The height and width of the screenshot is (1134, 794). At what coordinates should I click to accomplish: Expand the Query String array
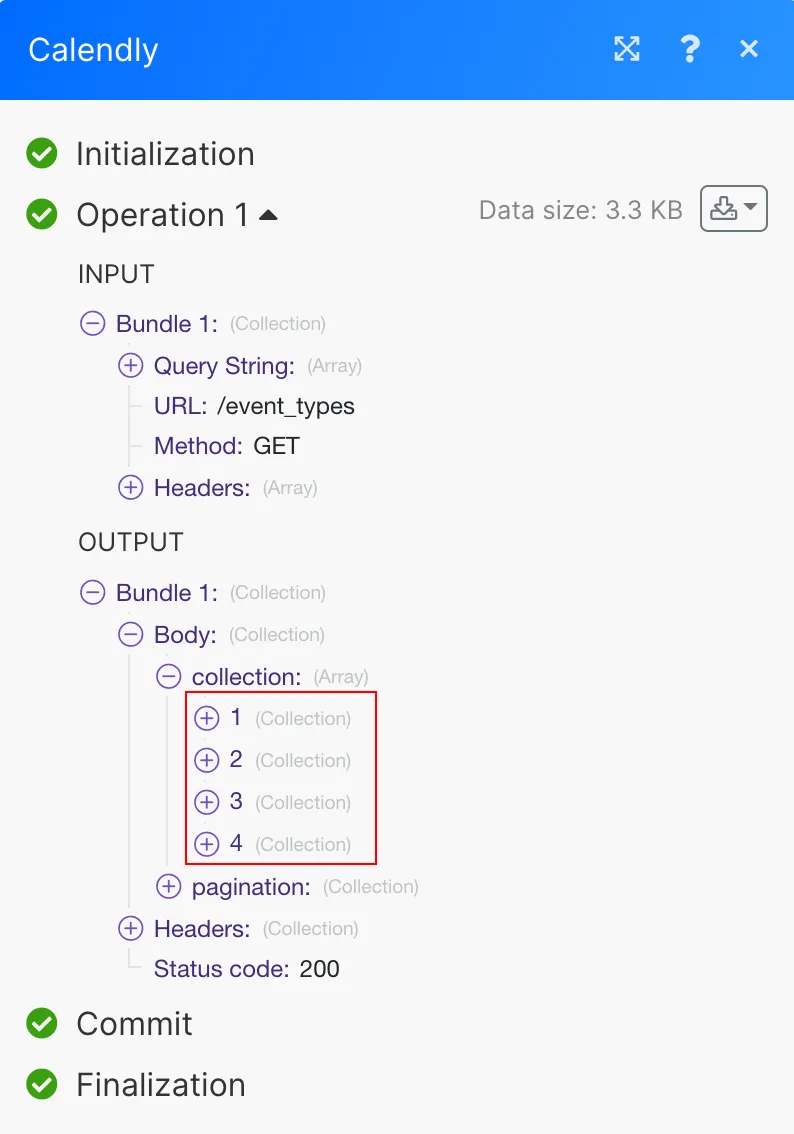[131, 366]
